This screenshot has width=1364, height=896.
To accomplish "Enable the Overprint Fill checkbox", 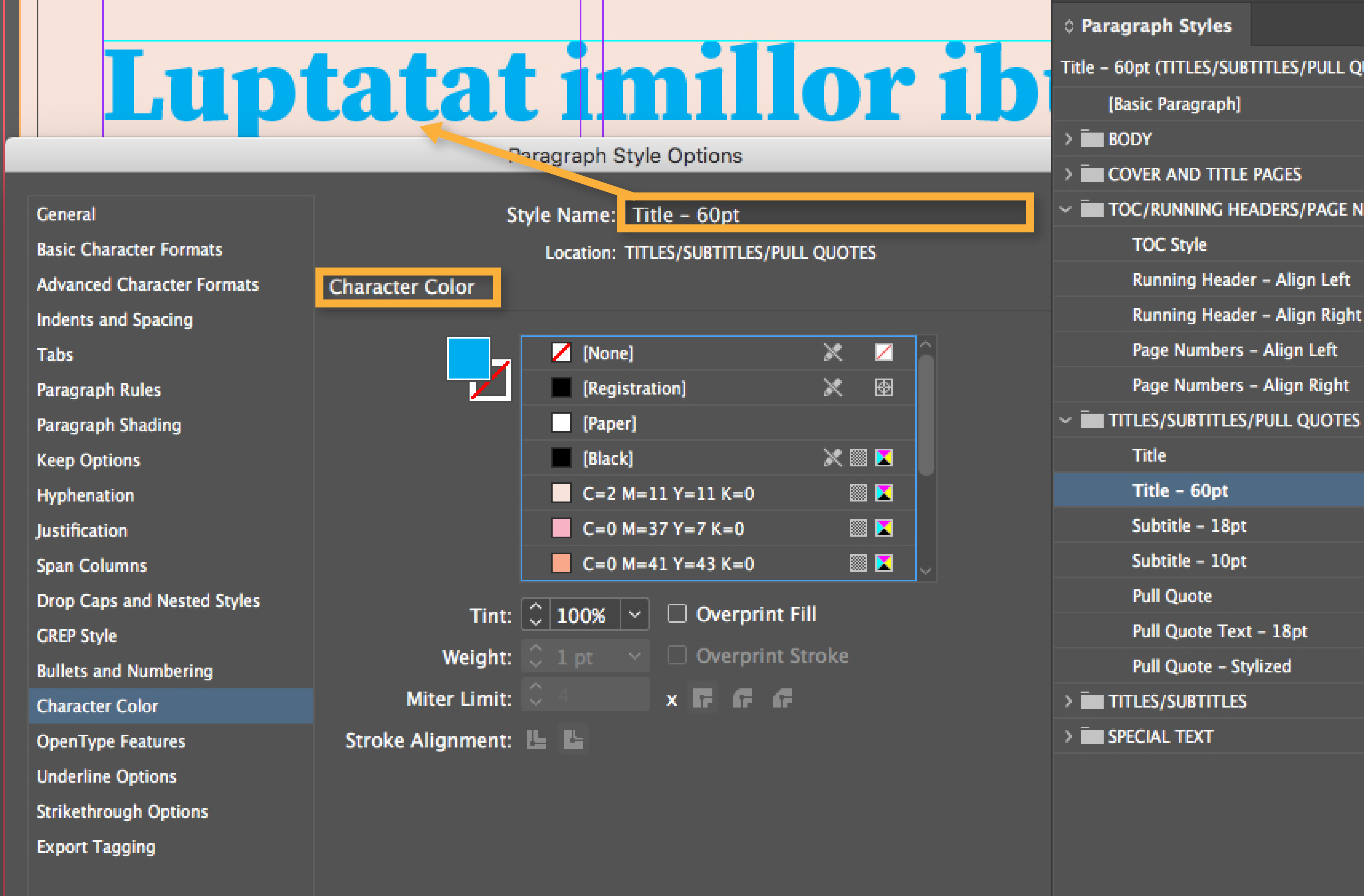I will click(x=677, y=614).
